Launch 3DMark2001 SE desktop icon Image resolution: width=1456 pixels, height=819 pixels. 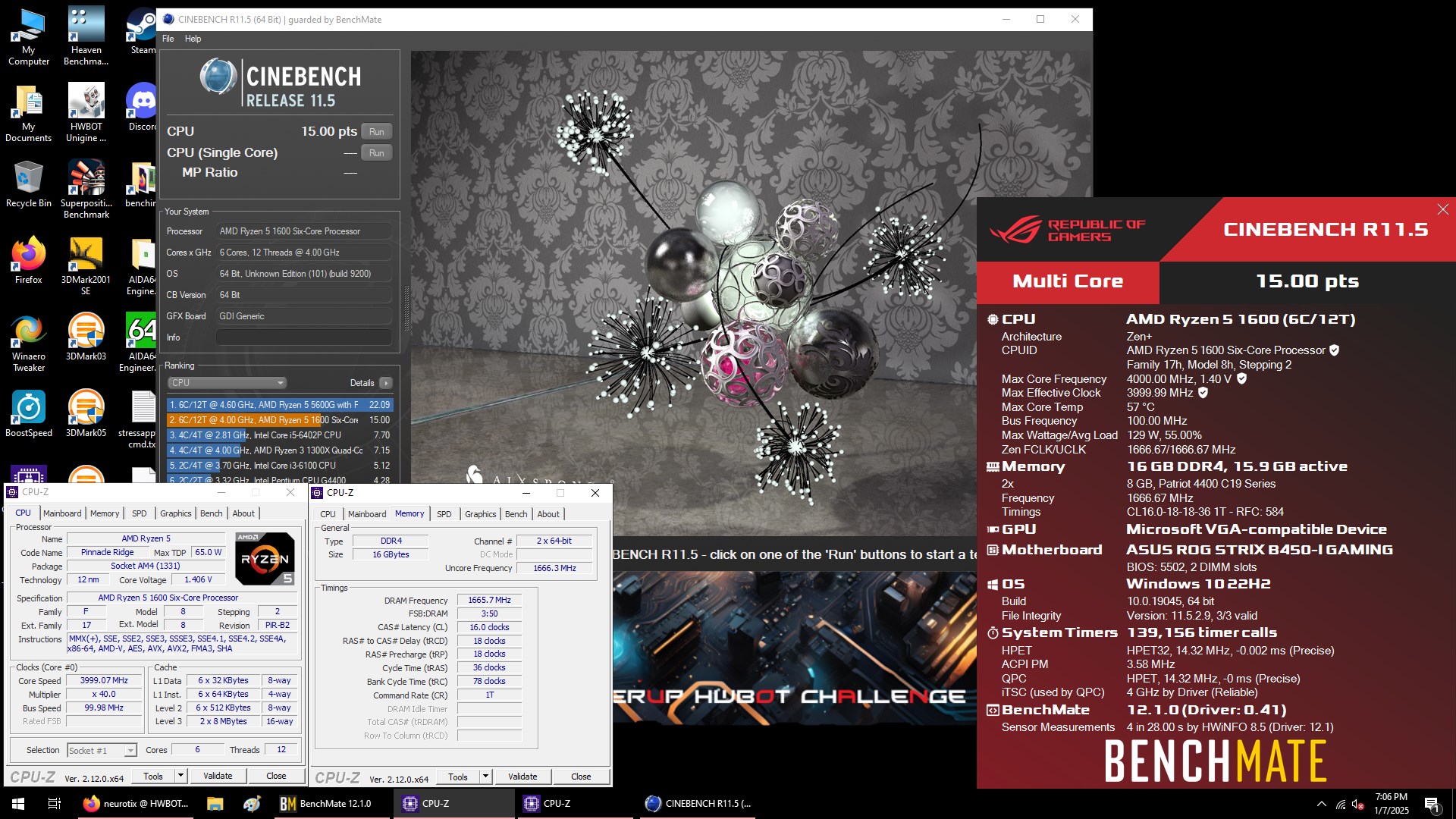[x=86, y=266]
